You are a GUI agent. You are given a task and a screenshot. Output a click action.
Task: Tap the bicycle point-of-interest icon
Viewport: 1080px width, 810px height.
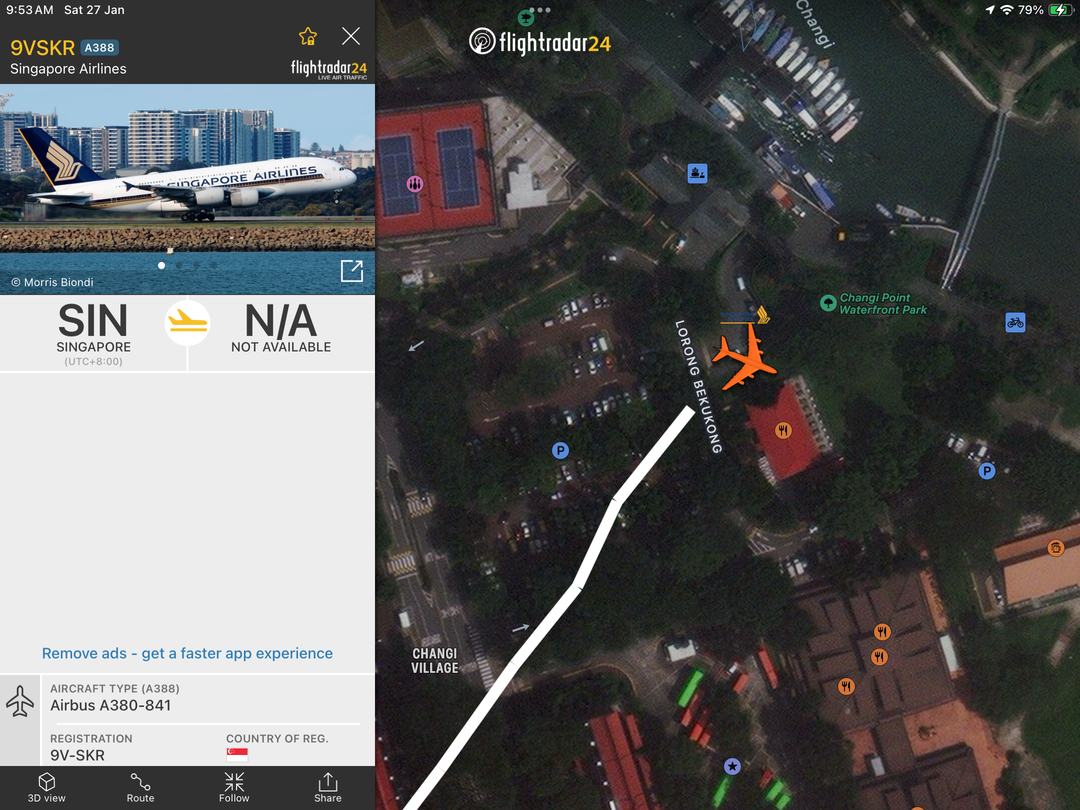(1015, 322)
